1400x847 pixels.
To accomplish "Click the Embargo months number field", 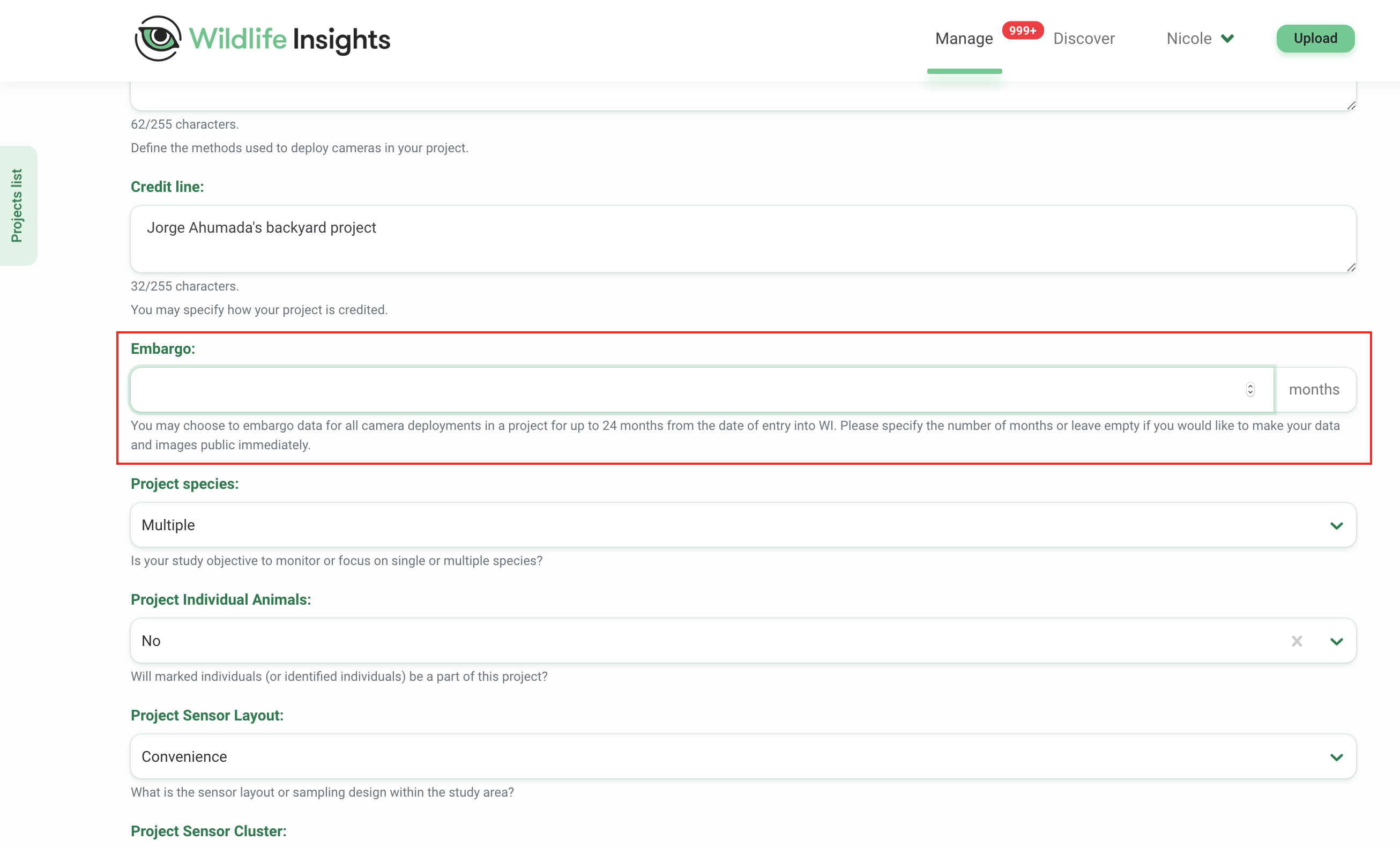I will 702,389.
